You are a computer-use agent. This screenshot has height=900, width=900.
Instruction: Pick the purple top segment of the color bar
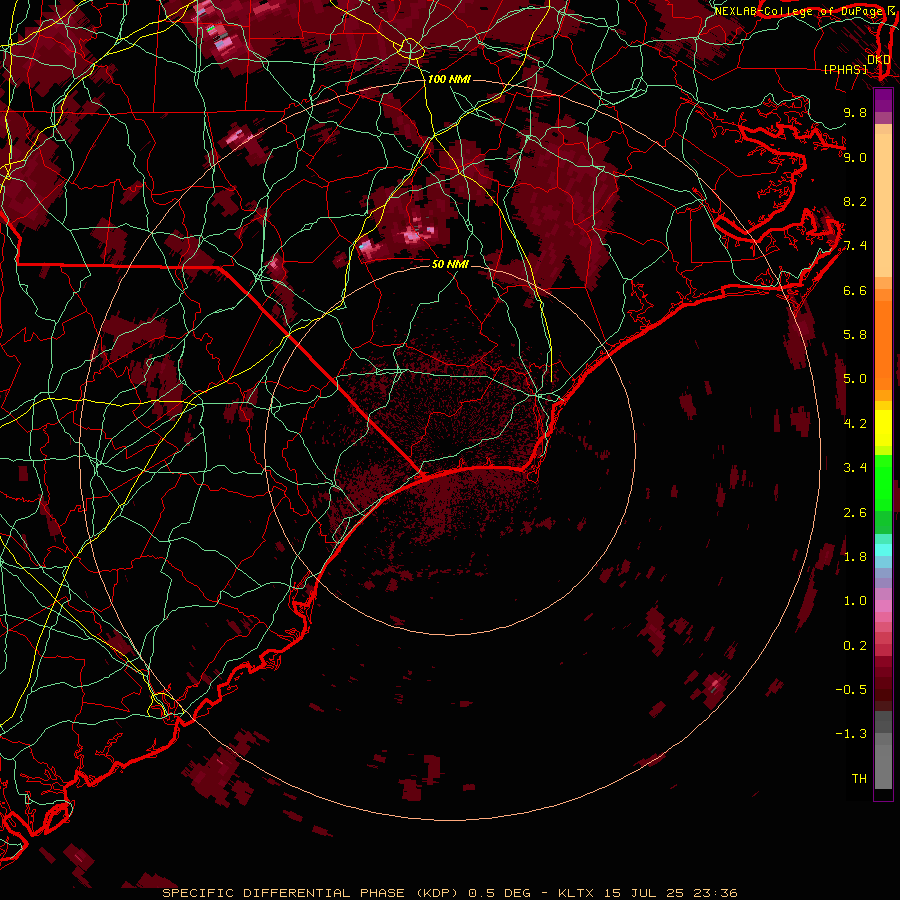pyautogui.click(x=883, y=100)
